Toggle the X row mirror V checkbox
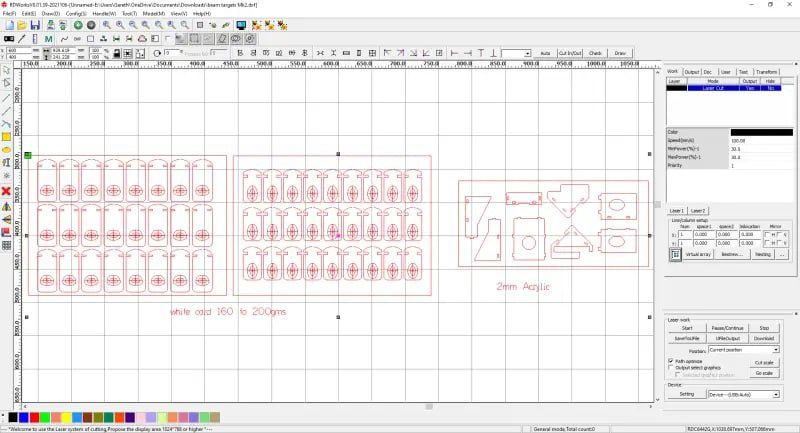 tap(780, 235)
